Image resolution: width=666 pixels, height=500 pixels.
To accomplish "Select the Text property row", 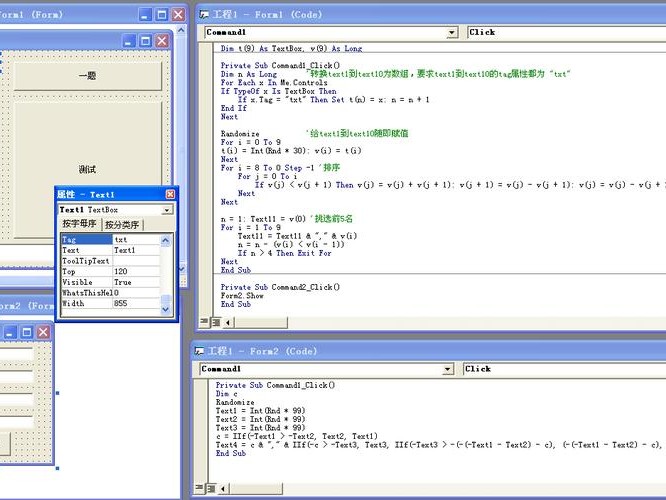I will [110, 250].
